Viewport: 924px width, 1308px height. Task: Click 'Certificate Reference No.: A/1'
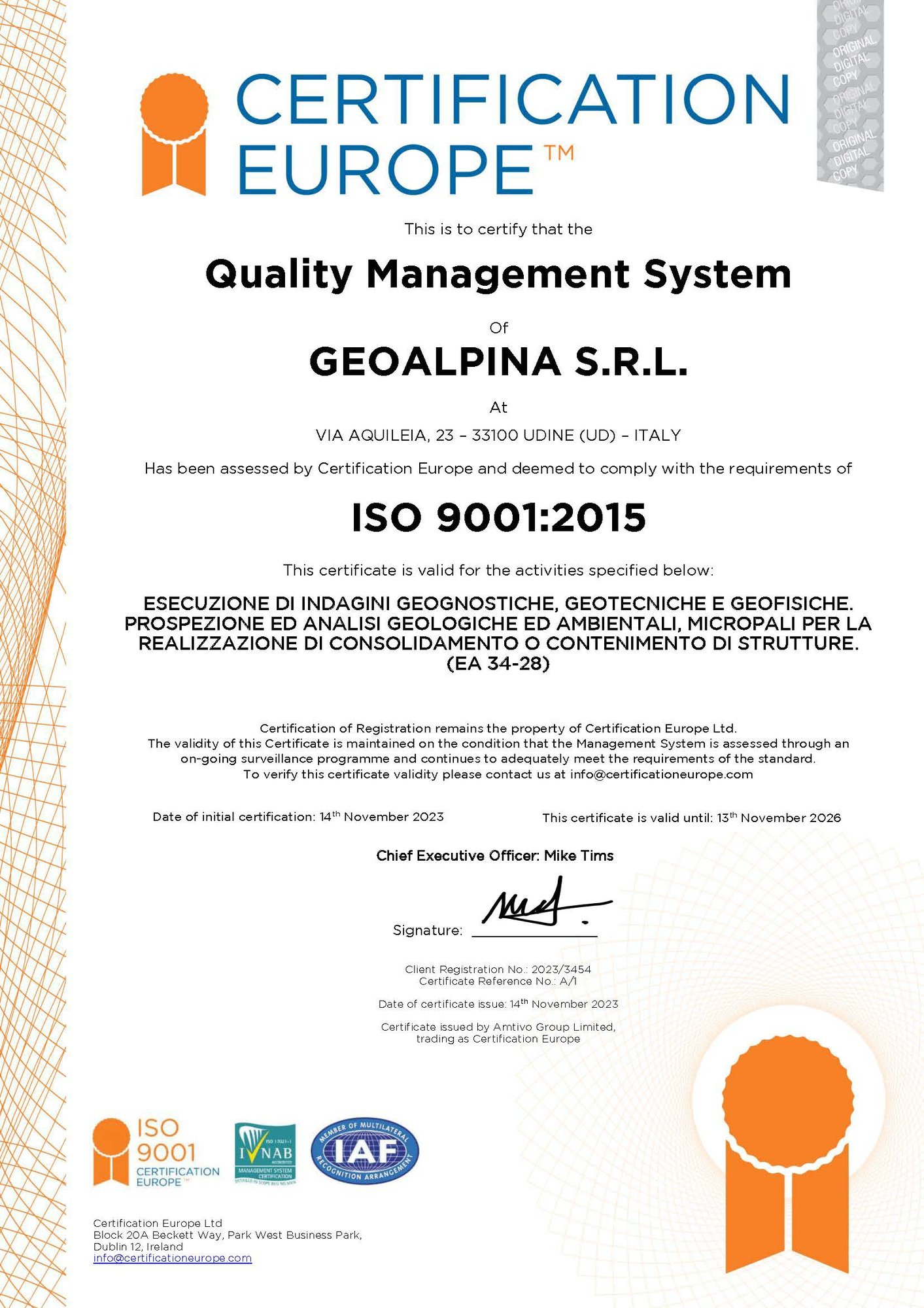(x=498, y=981)
